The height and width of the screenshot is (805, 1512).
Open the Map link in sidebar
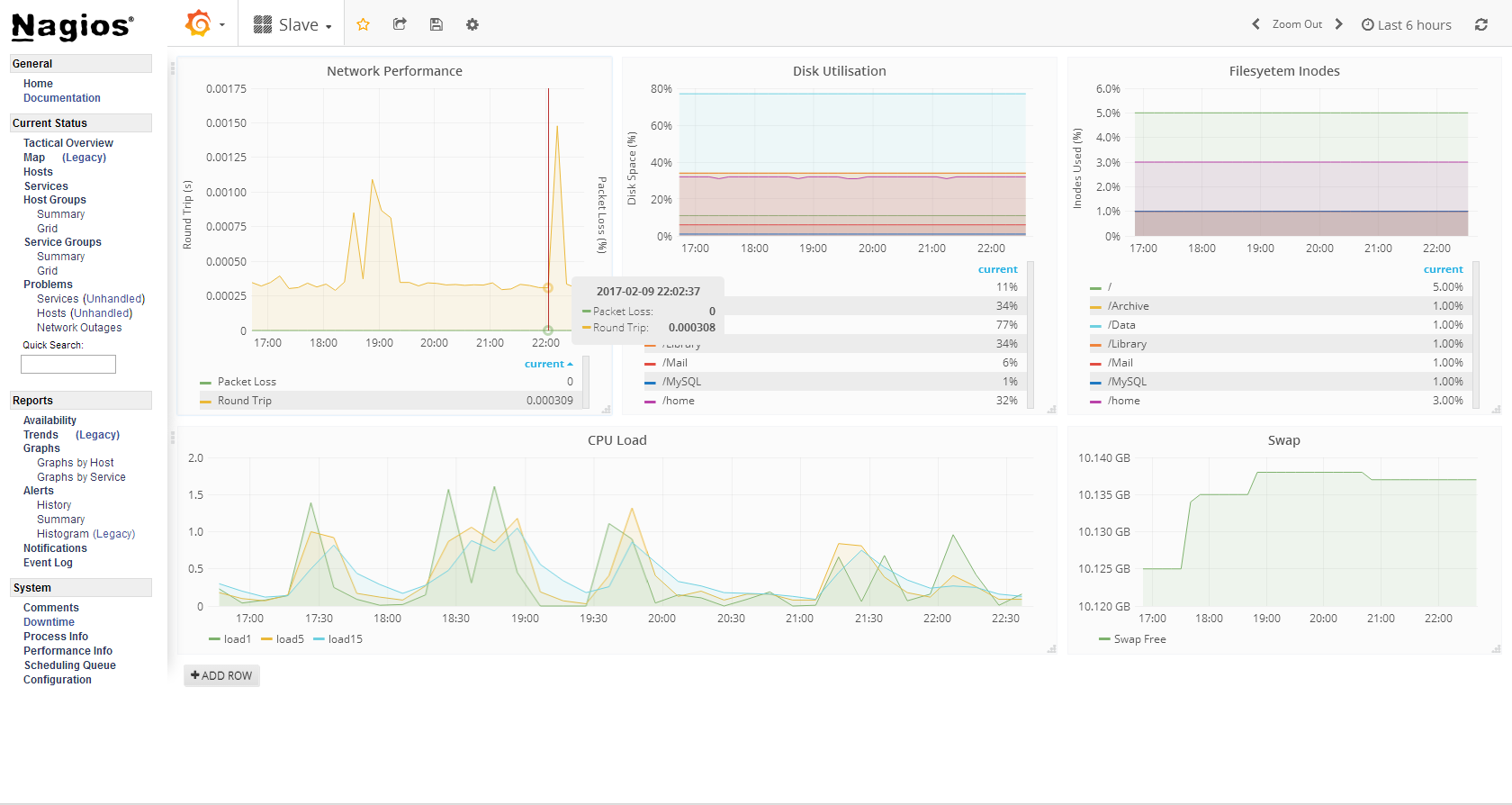click(x=34, y=158)
